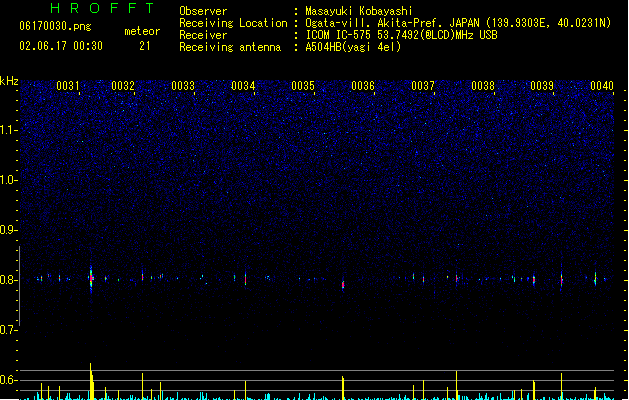Click the 0032 time marker
The image size is (629, 400).
click(x=123, y=86)
